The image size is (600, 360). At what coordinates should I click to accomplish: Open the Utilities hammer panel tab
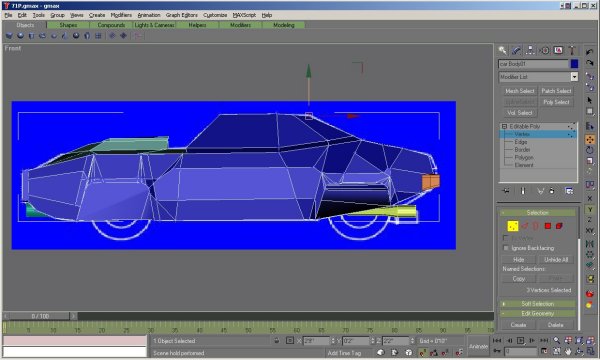click(572, 50)
